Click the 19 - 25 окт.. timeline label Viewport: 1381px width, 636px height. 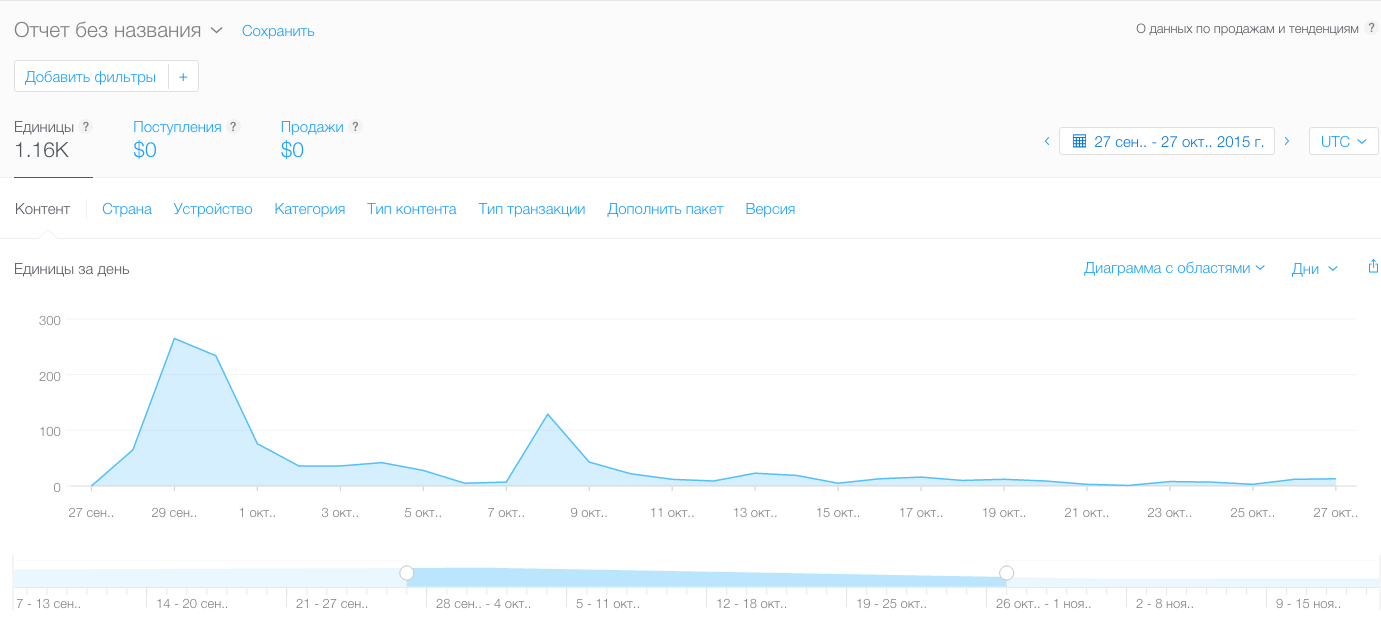[x=892, y=604]
